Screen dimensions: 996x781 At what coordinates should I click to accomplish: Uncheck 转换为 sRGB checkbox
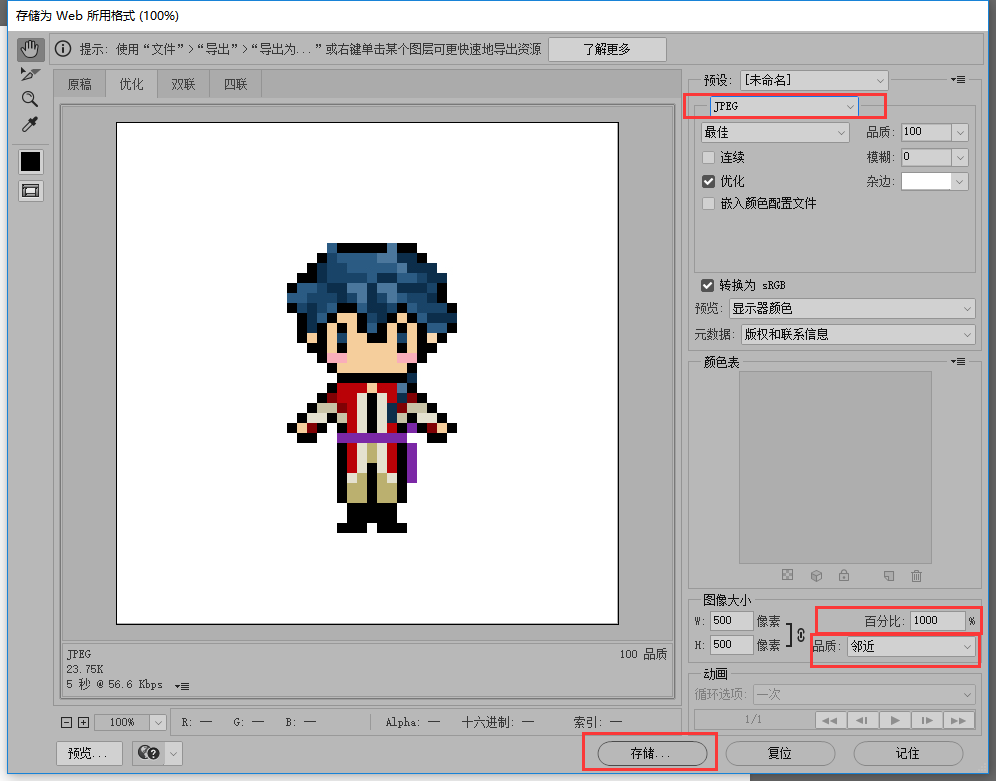pos(708,285)
